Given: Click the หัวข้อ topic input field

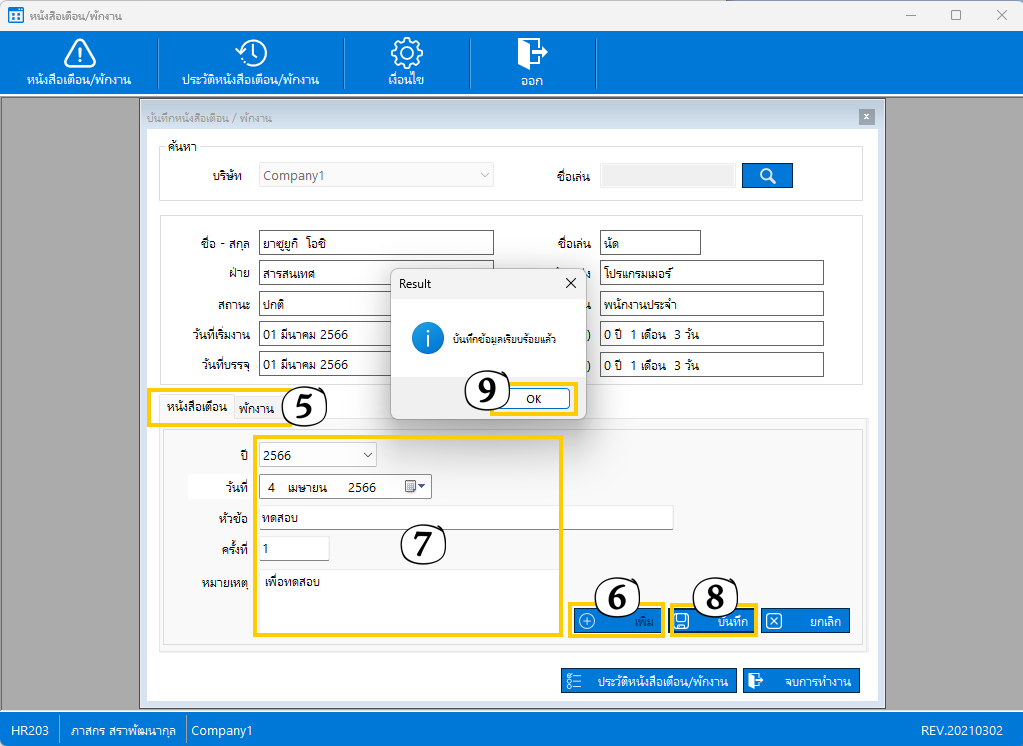Looking at the screenshot, I should [465, 517].
